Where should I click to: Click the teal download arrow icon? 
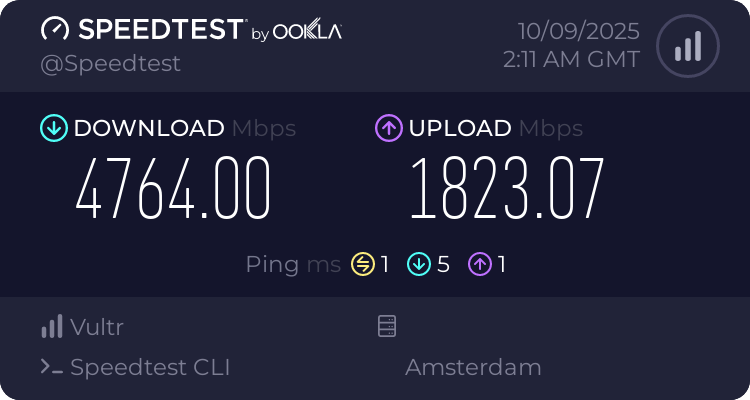pyautogui.click(x=53, y=128)
